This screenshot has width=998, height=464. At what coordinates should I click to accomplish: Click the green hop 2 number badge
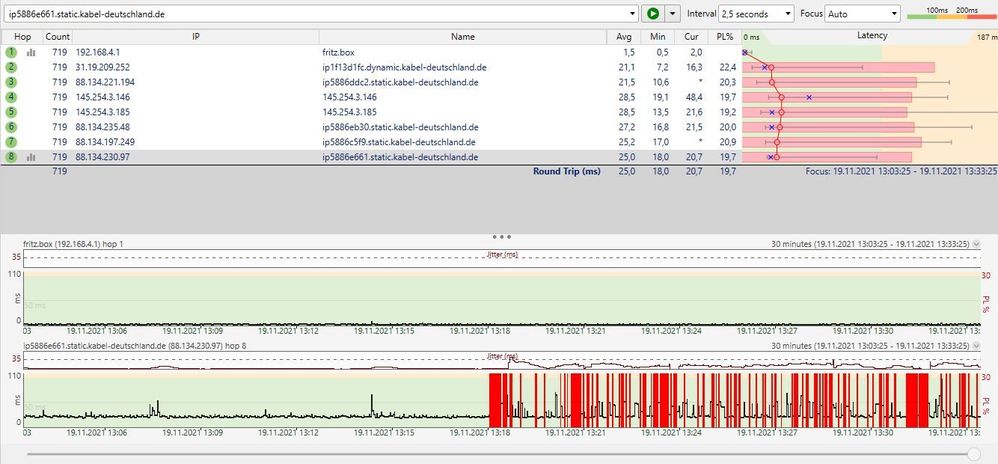tap(11, 66)
